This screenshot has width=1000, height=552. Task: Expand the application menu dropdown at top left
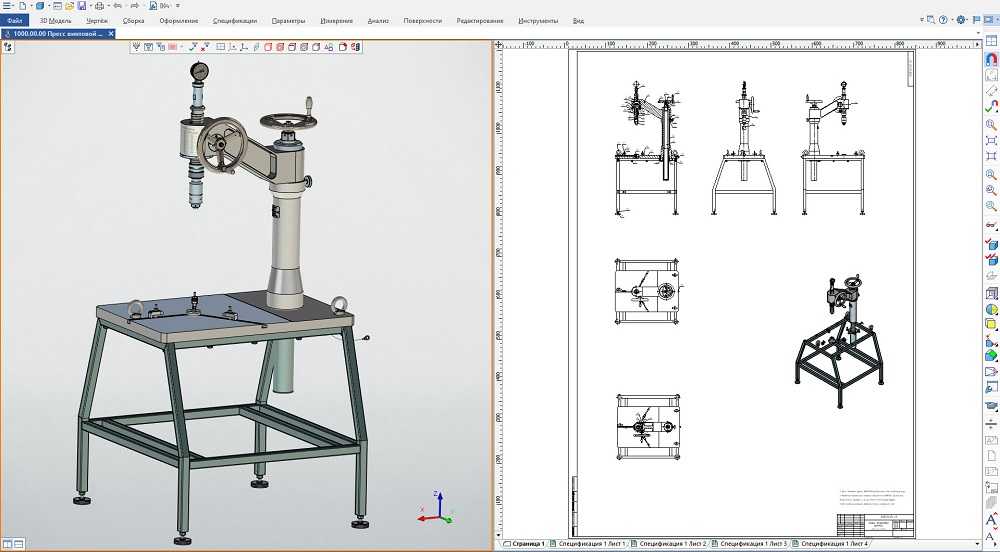(9, 6)
